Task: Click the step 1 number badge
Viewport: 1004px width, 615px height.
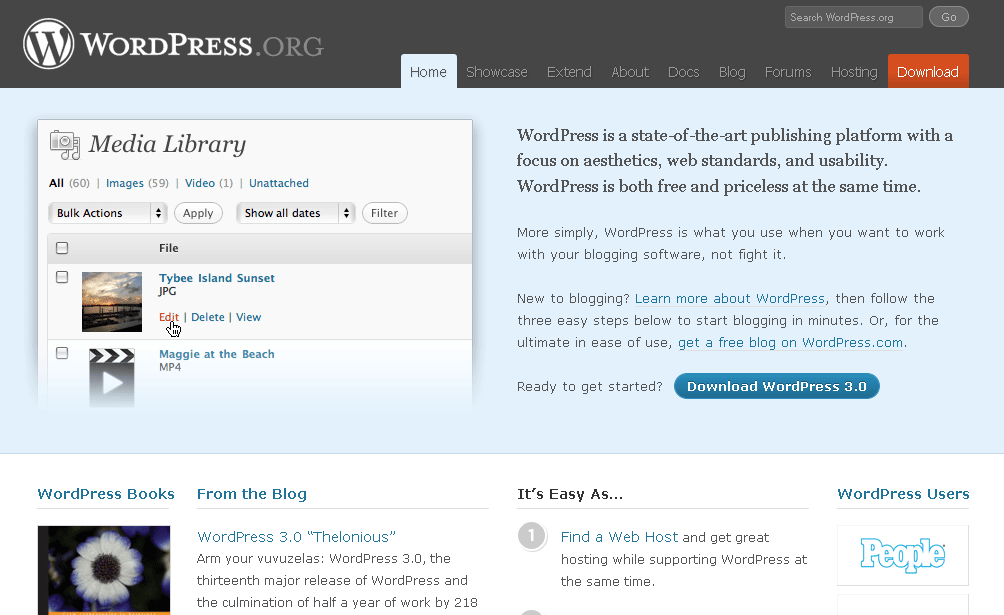Action: click(x=531, y=536)
